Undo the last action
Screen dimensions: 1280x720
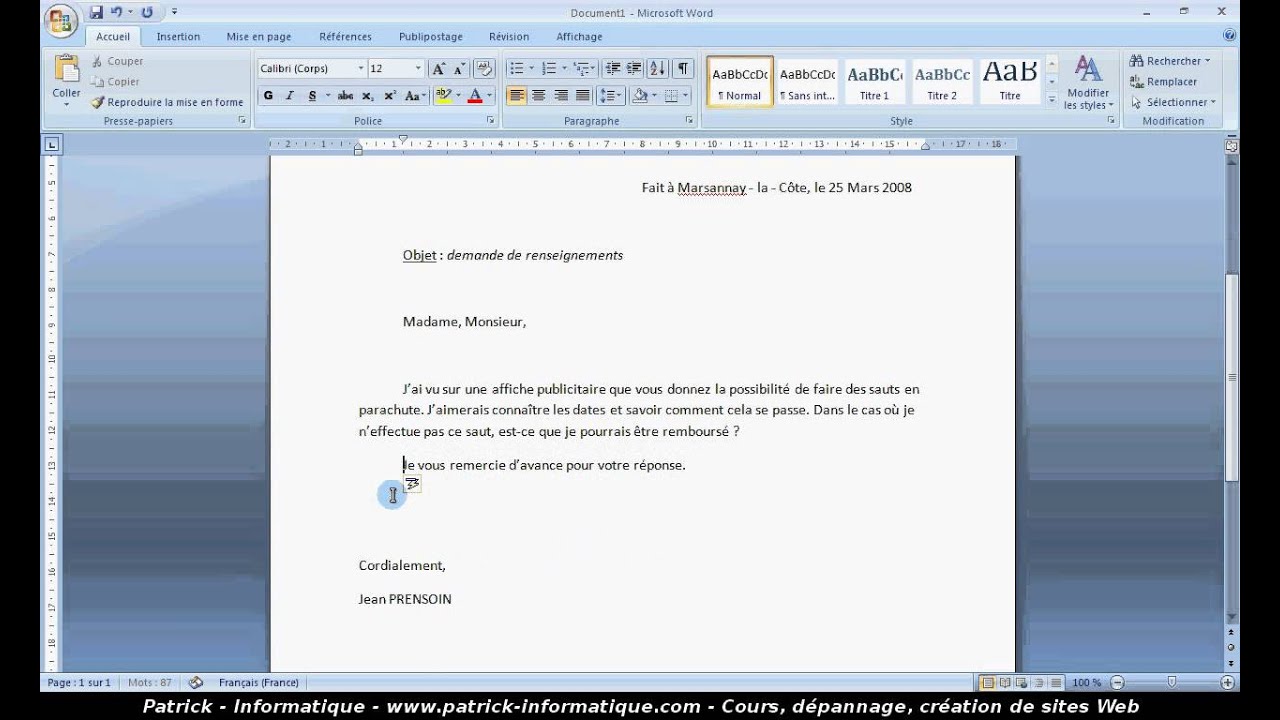117,12
